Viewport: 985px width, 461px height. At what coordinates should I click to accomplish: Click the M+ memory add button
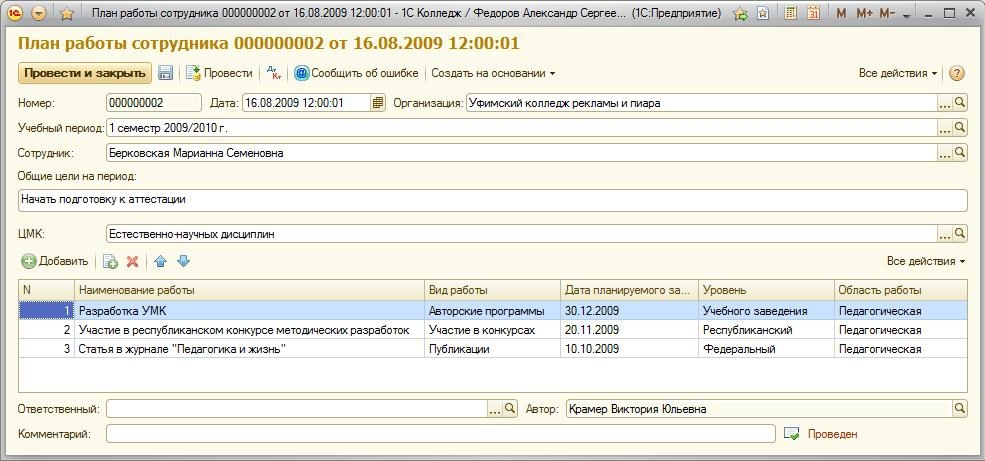(x=864, y=13)
